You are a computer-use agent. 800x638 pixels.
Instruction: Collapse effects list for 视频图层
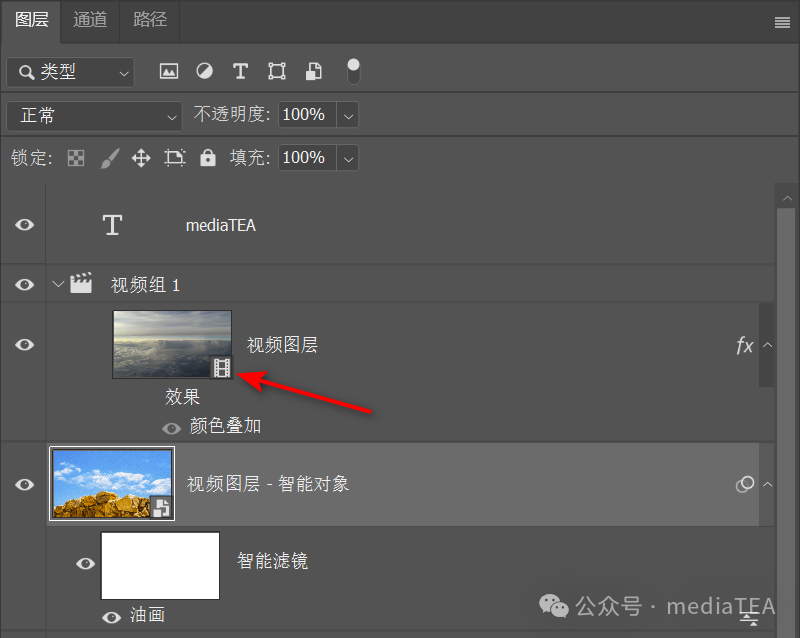point(767,345)
